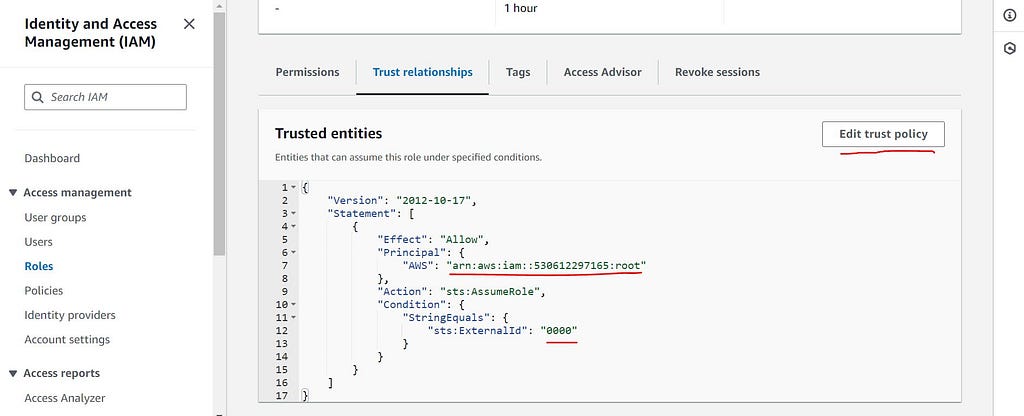Click the "sts:ExternalId" key on line 12
The image size is (1024, 416).
click(x=477, y=330)
